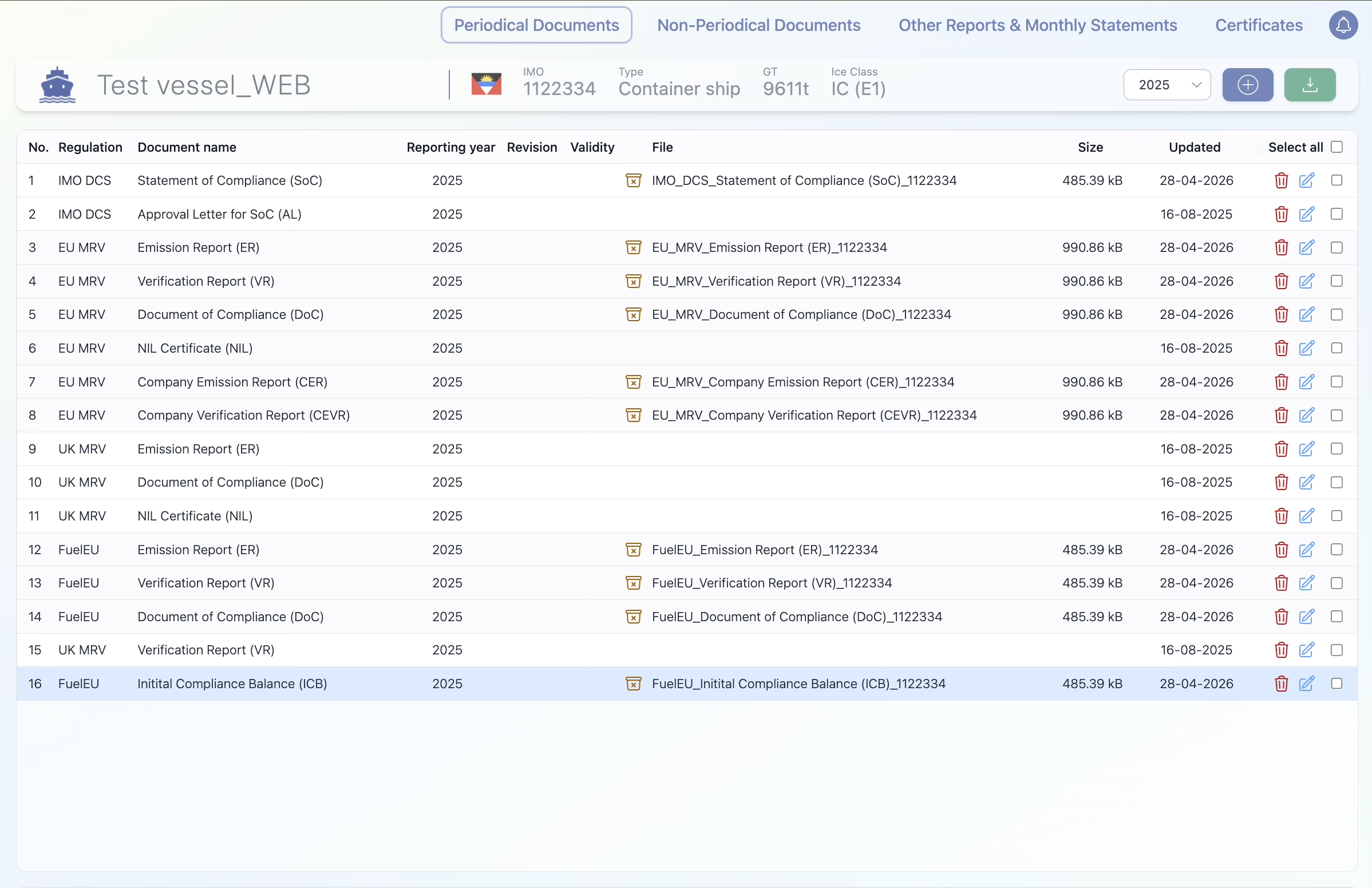
Task: Edit the IMO DCS Statement of Compliance row
Action: (x=1306, y=180)
